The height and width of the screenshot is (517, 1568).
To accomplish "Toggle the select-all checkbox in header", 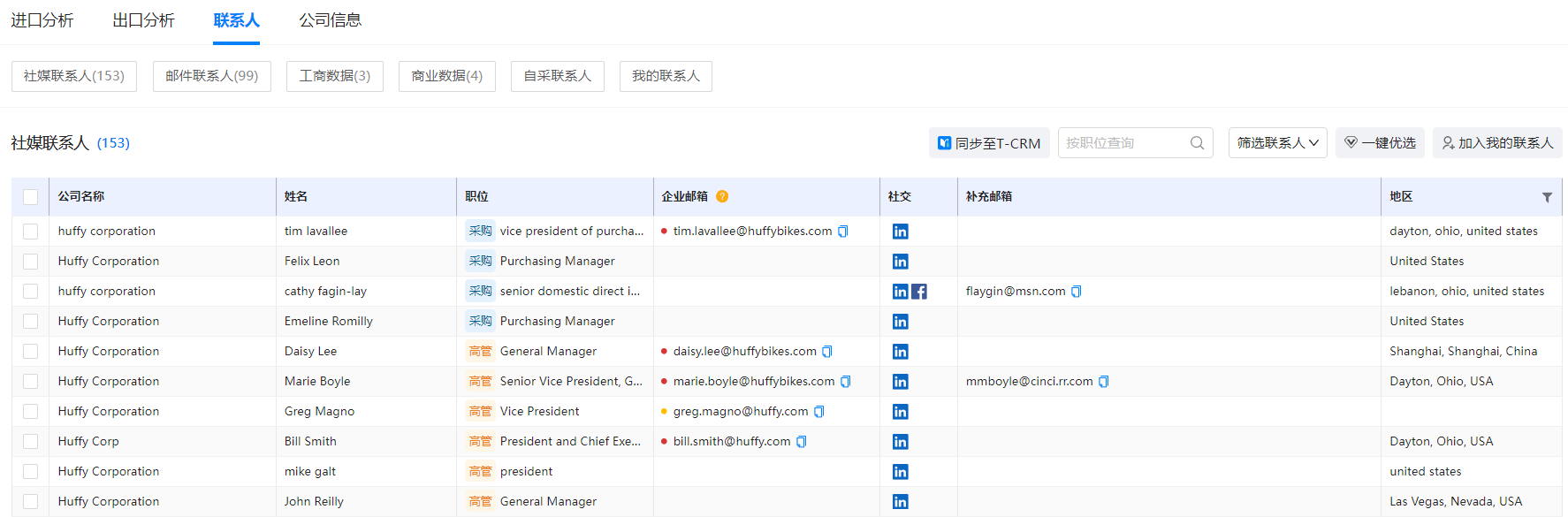I will 31,197.
